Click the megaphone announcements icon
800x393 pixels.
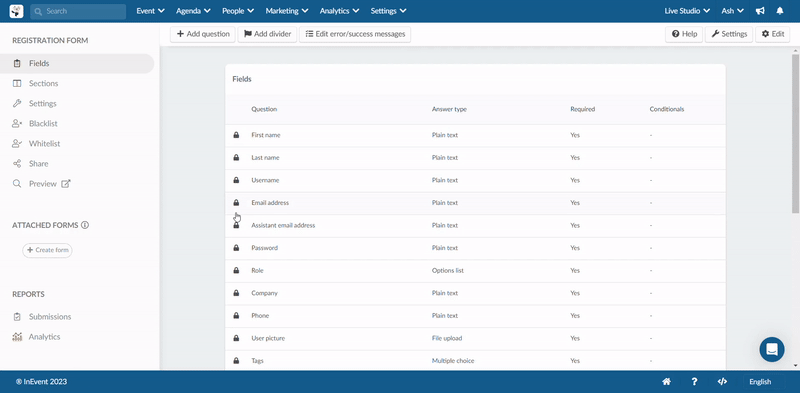click(760, 11)
